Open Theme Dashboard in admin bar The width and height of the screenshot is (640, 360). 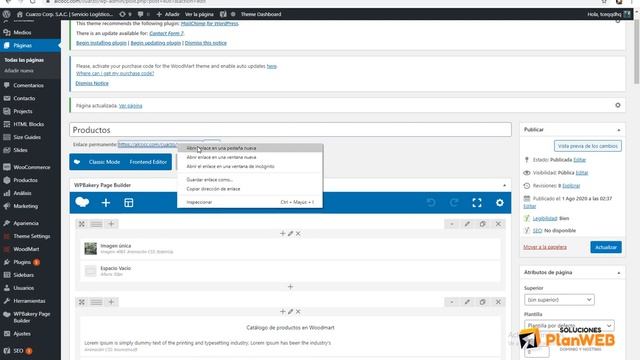260,14
